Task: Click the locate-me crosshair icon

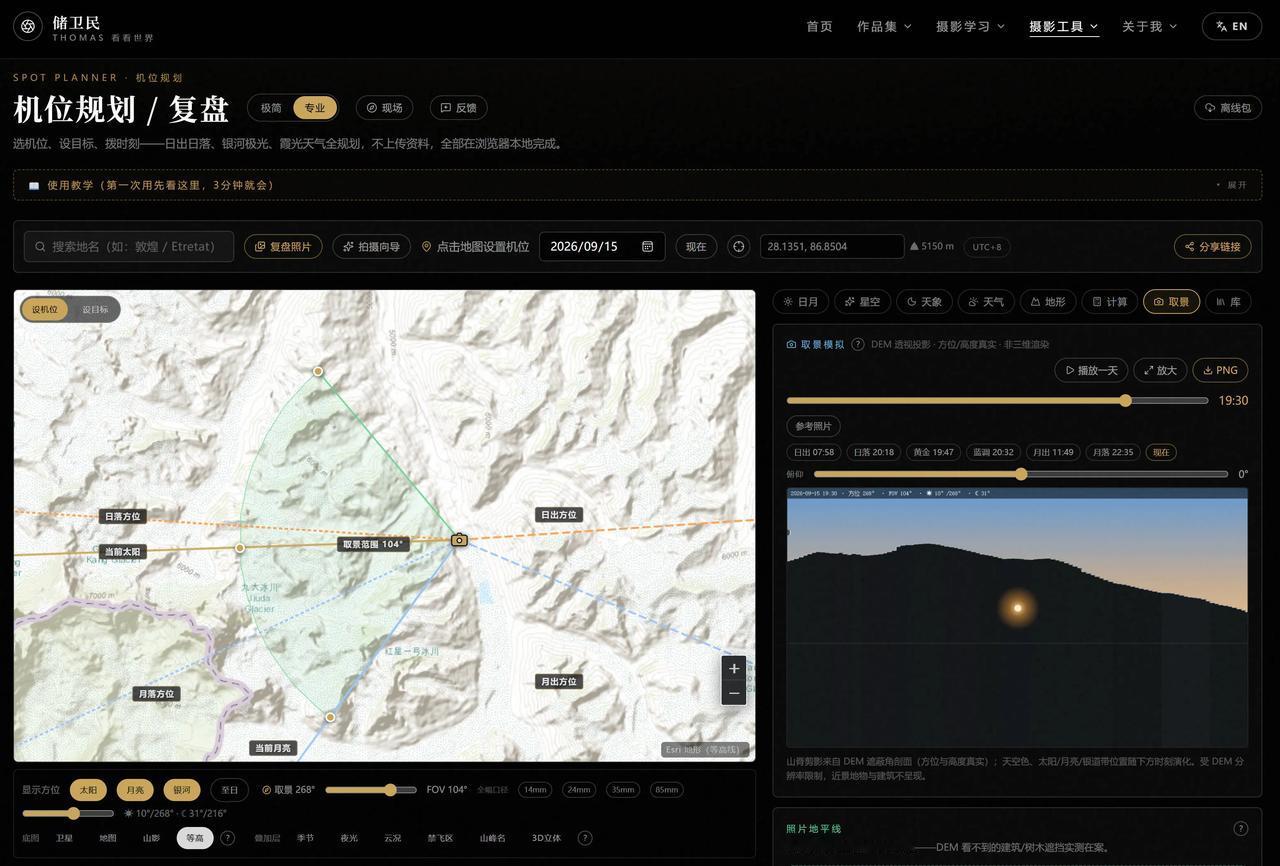Action: [738, 247]
